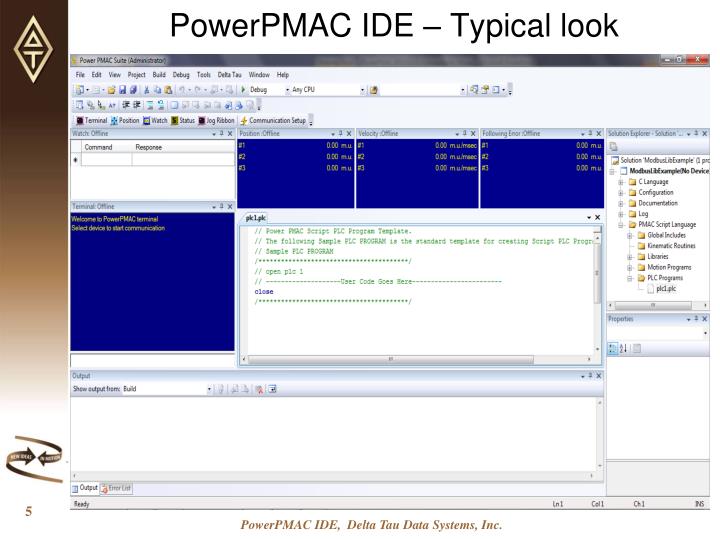Open the Delta Tau menu
Image resolution: width=720 pixels, height=540 pixels.
[229, 74]
